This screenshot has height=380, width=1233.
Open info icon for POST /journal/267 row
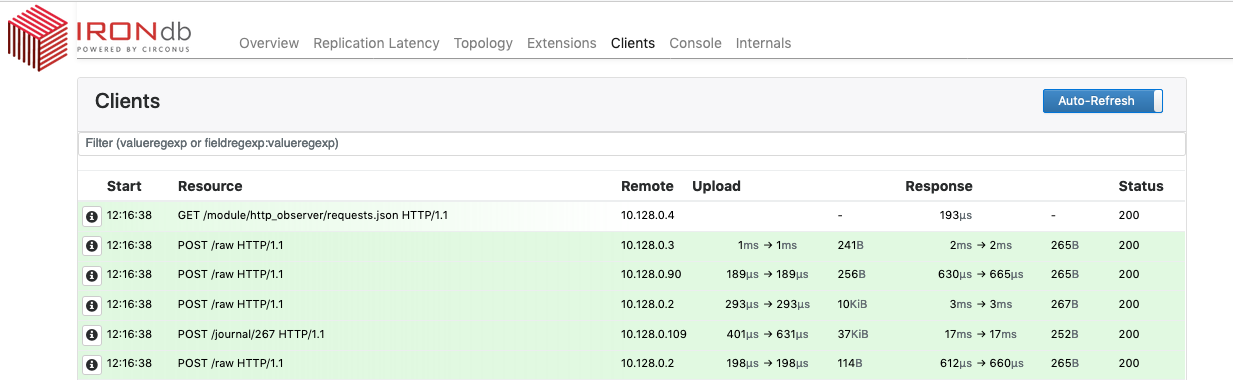(x=91, y=335)
